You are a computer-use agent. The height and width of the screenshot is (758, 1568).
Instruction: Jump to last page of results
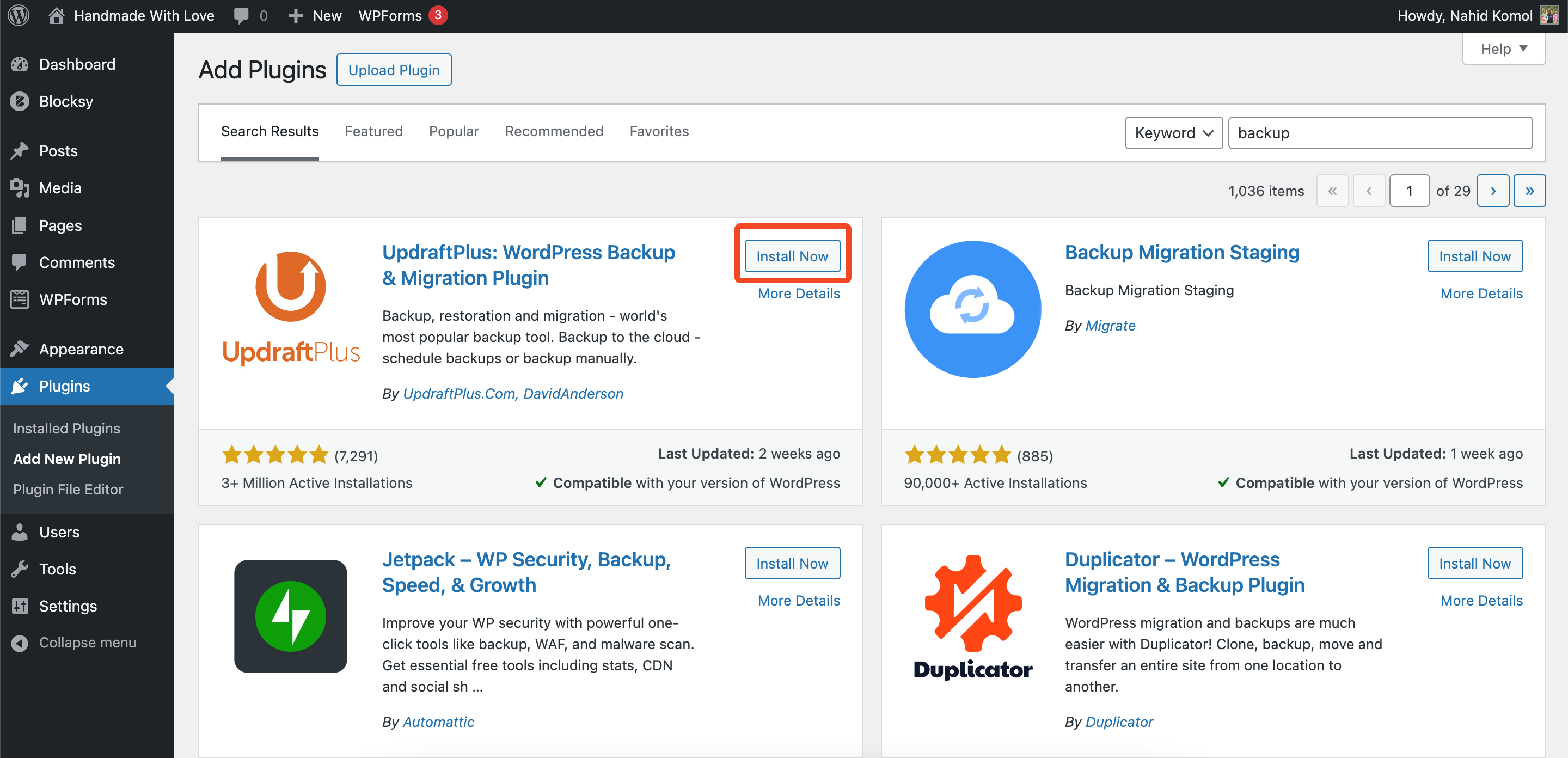1529,191
